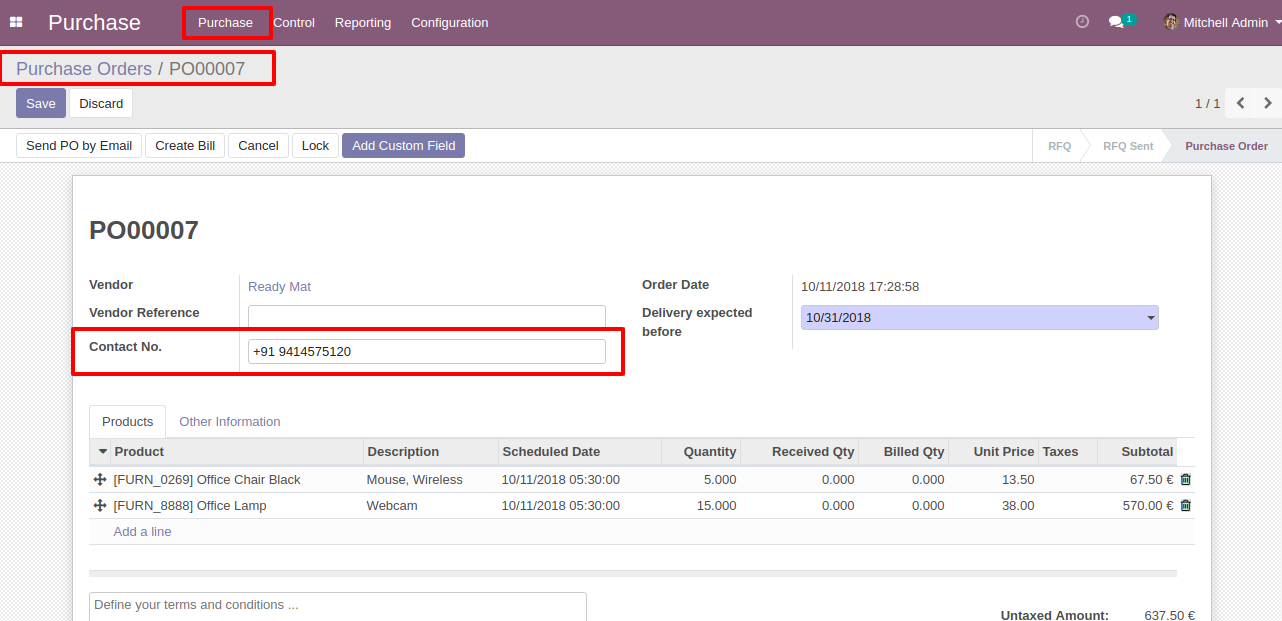This screenshot has width=1282, height=621.
Task: Select the Purchase Order status stage
Action: click(x=1226, y=146)
